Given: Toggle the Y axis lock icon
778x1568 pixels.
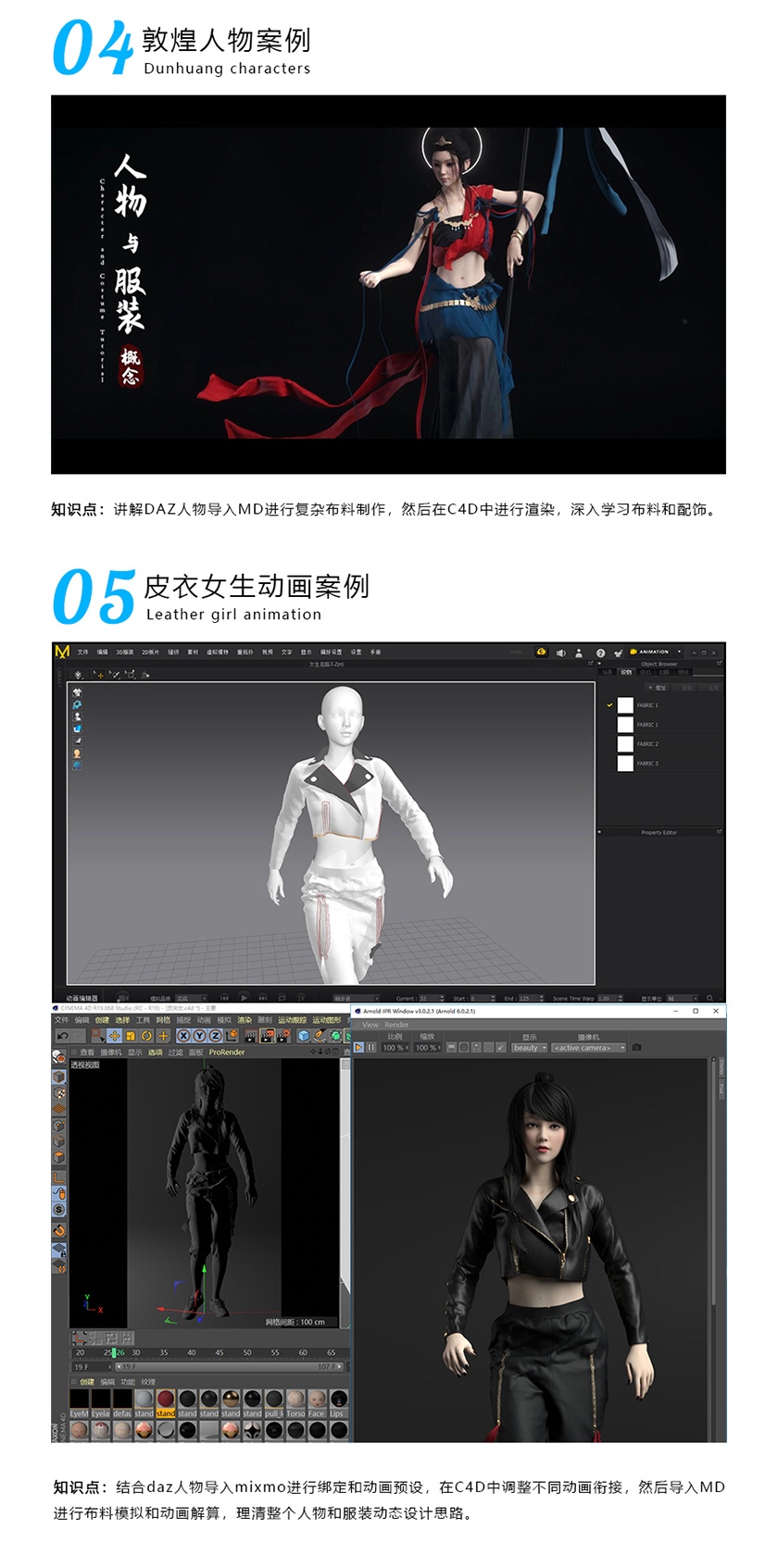Looking at the screenshot, I should [199, 1036].
